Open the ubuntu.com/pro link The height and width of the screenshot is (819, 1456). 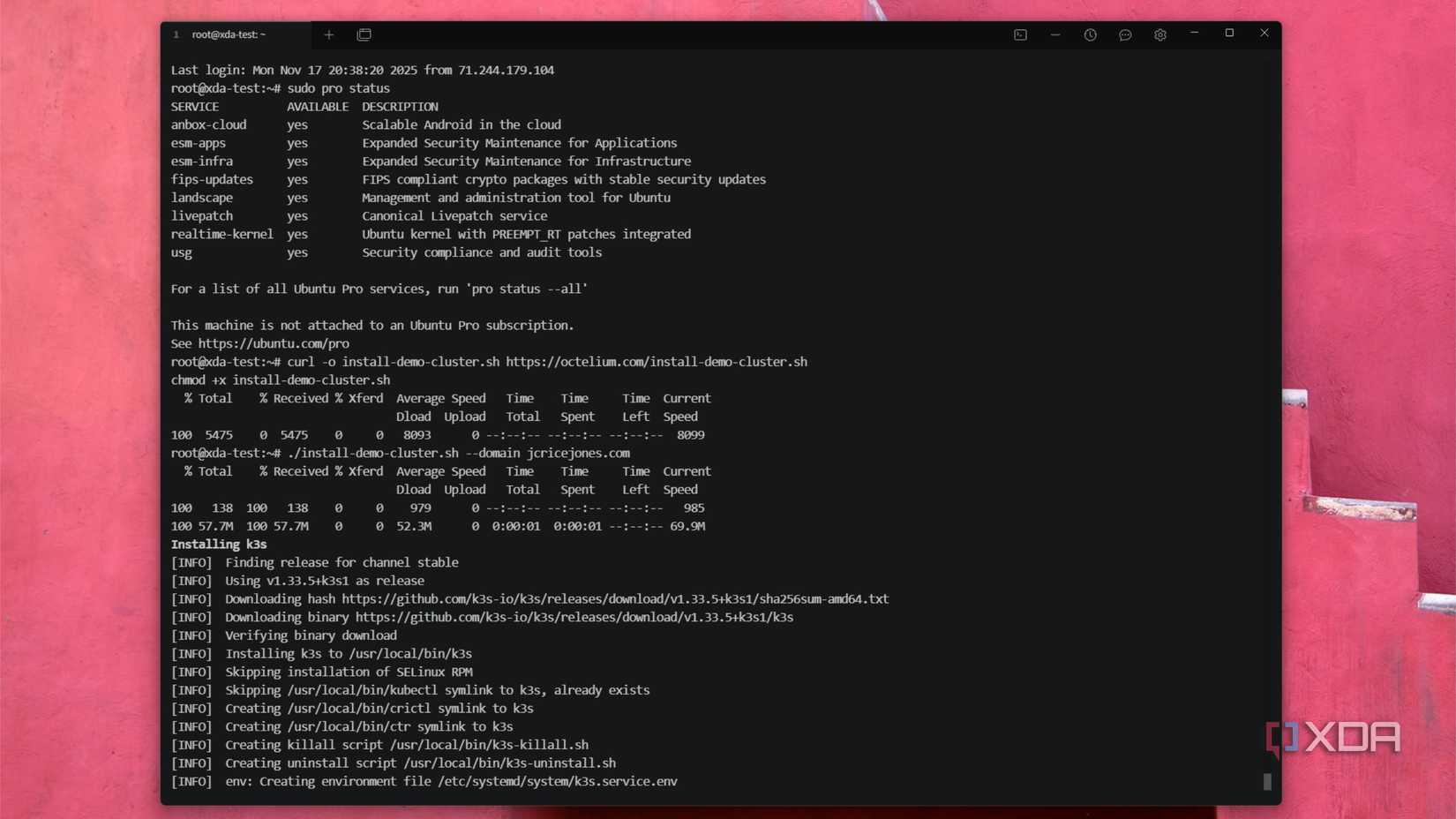(274, 343)
